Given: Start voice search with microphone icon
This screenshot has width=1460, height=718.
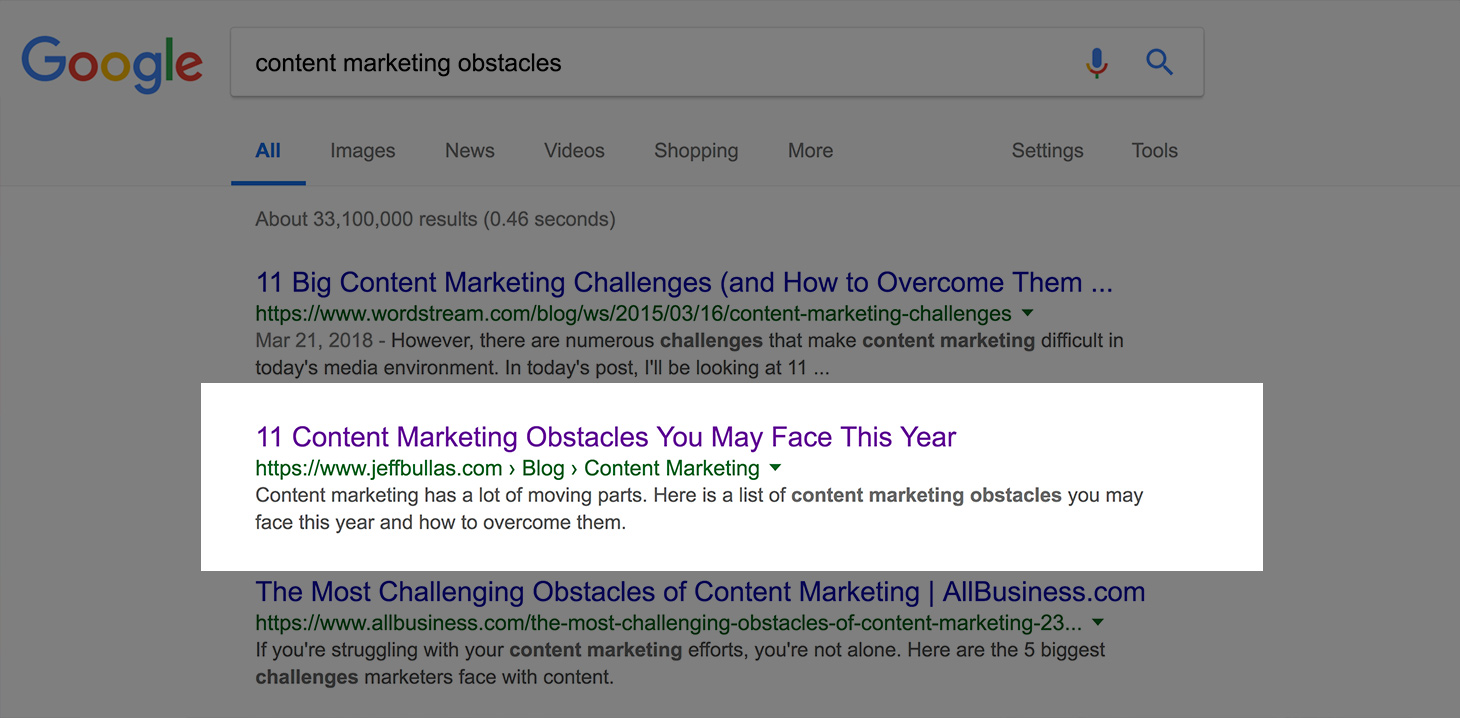Looking at the screenshot, I should pos(1097,63).
